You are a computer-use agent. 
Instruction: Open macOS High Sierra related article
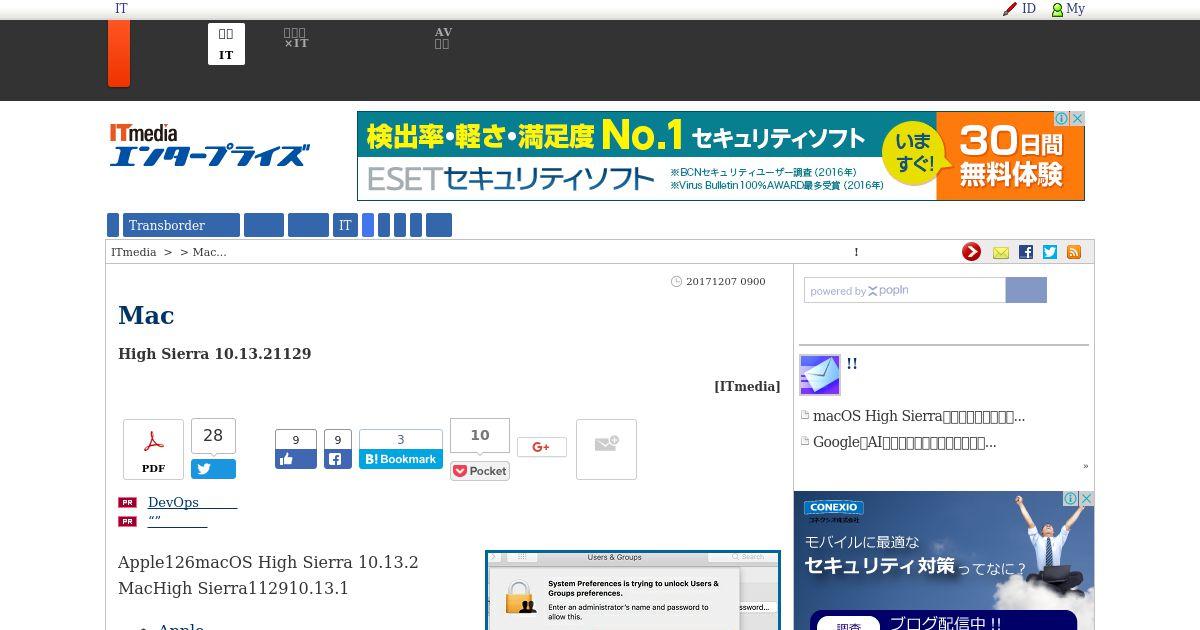coord(919,416)
